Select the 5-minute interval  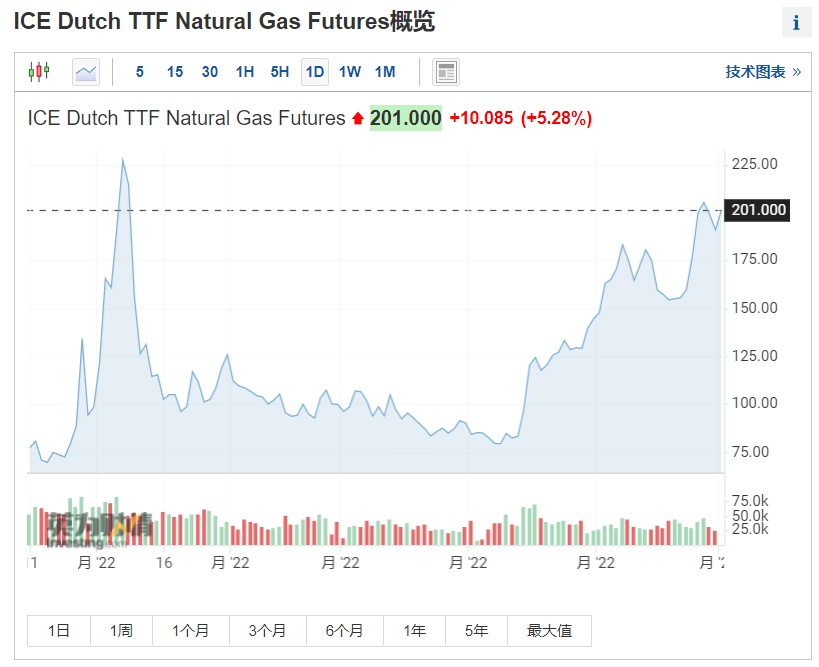[140, 72]
